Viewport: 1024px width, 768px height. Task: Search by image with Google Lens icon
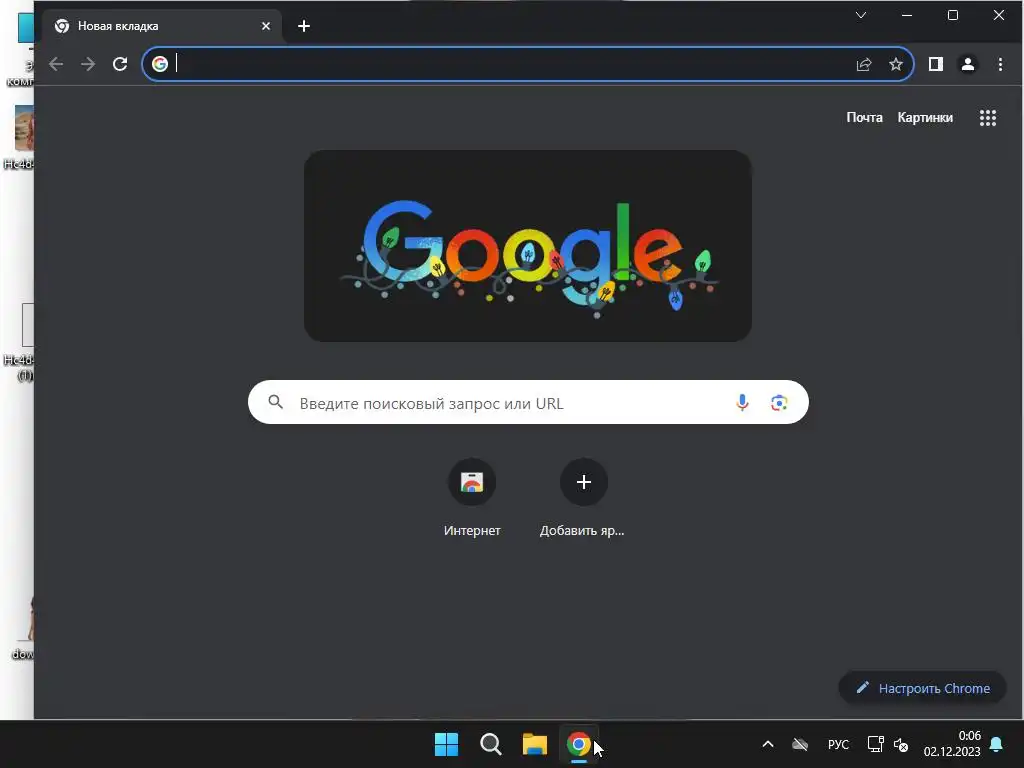tap(778, 403)
